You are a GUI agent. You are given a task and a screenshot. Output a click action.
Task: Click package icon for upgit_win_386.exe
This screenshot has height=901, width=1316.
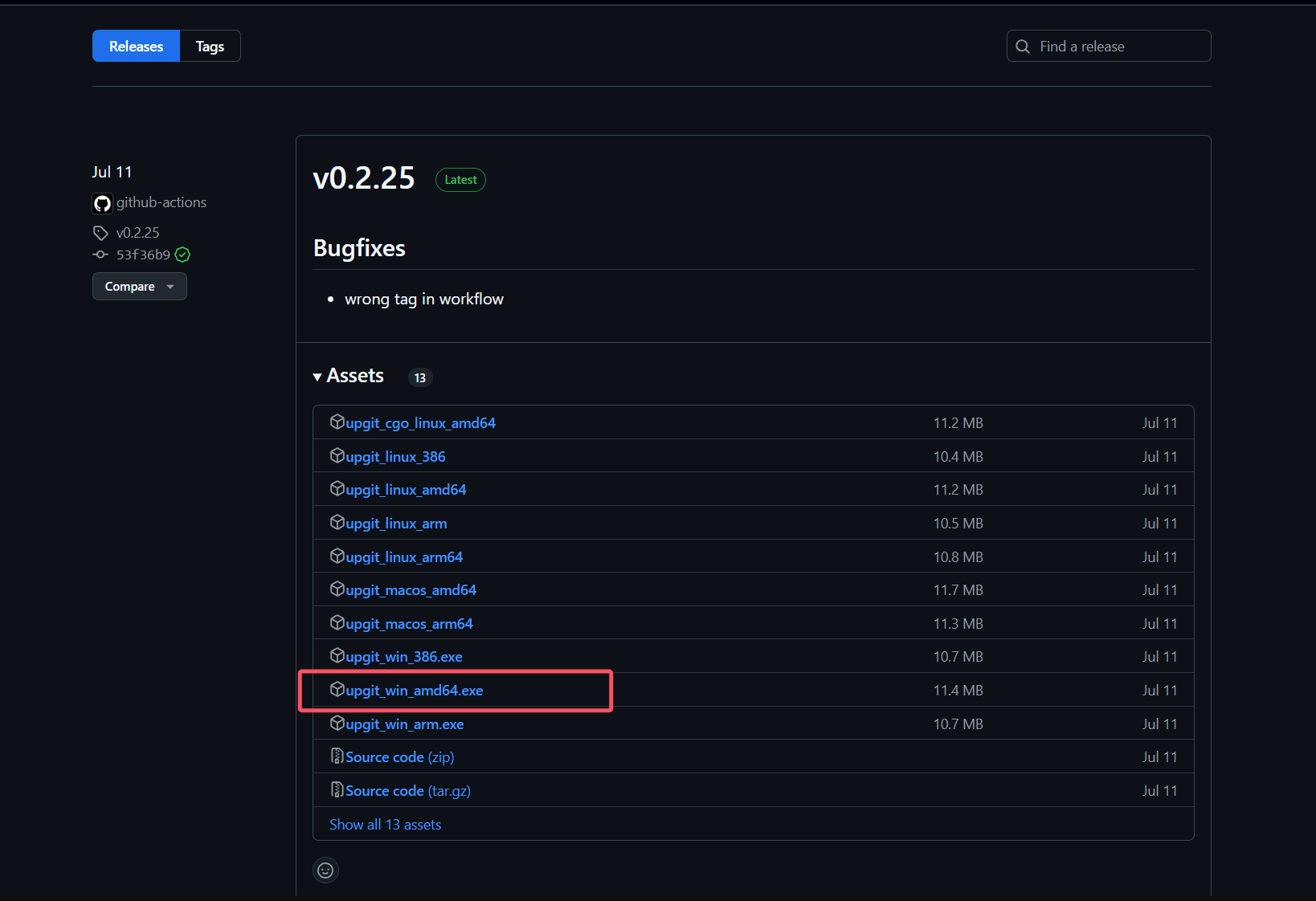click(337, 655)
